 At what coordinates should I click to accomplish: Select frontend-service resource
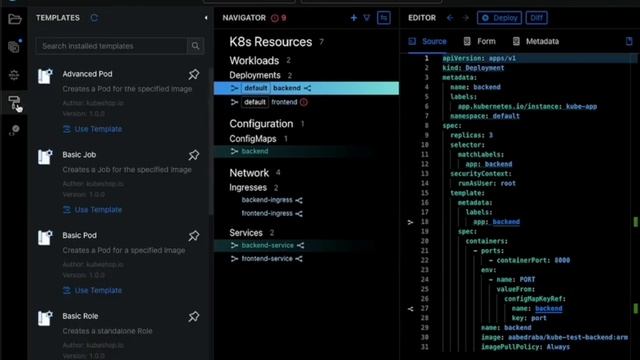coord(267,259)
